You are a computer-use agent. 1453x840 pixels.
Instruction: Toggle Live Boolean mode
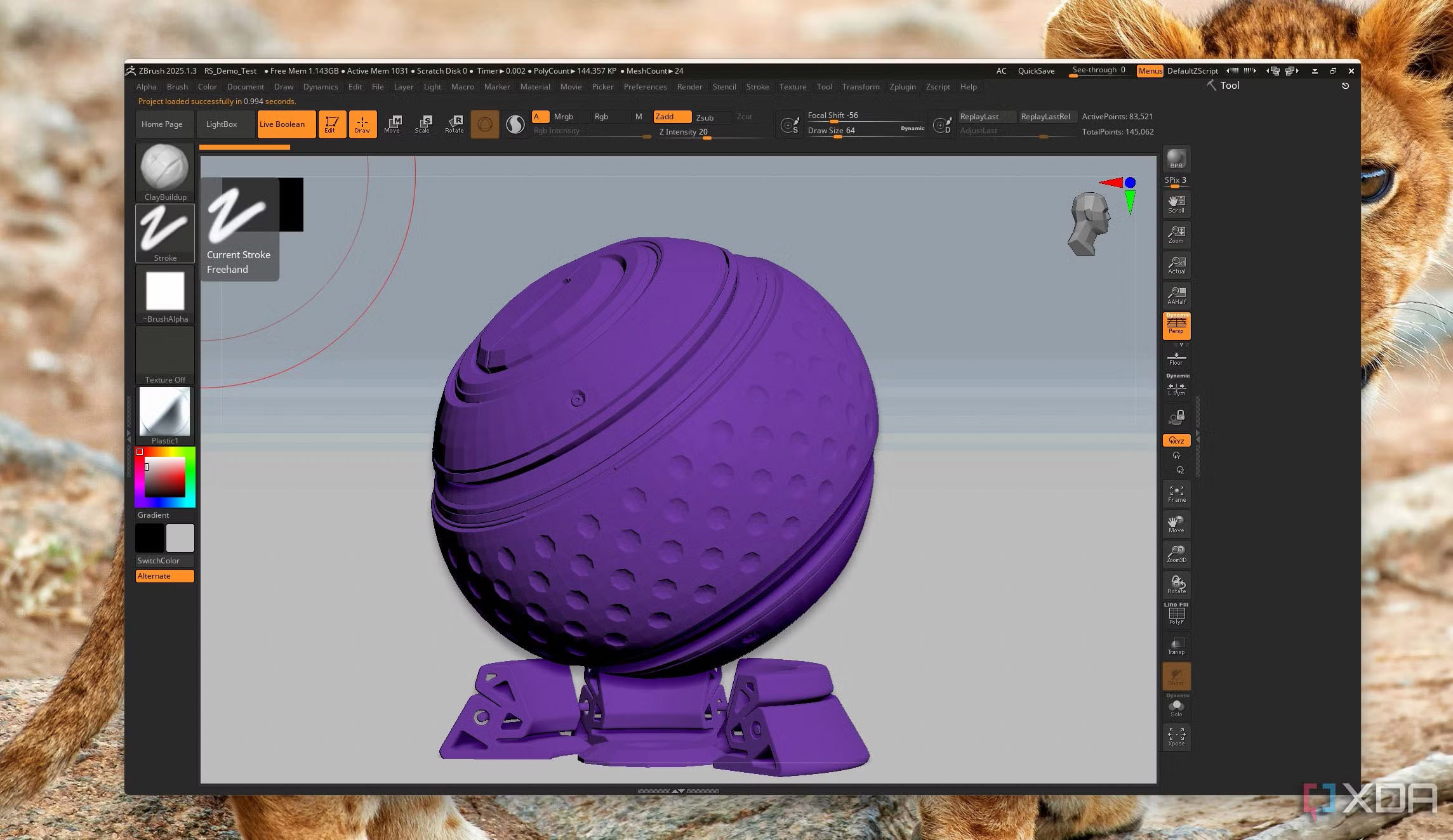(x=286, y=124)
